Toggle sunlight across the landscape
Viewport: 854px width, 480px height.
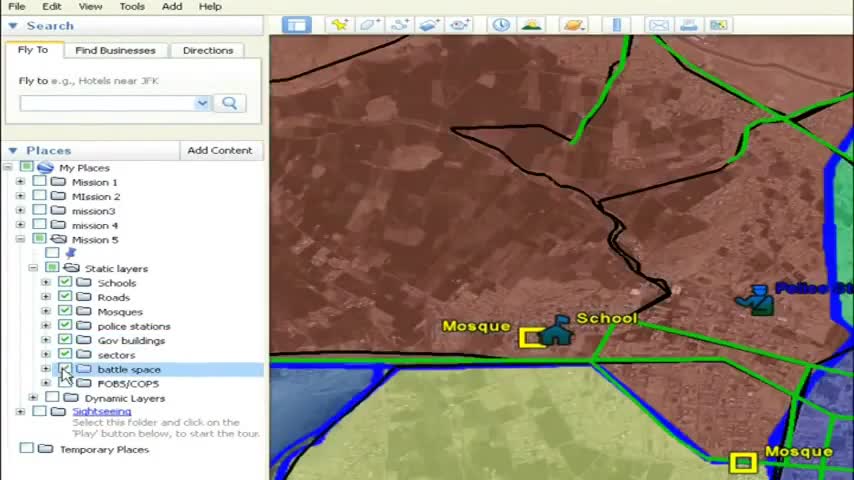tap(532, 25)
